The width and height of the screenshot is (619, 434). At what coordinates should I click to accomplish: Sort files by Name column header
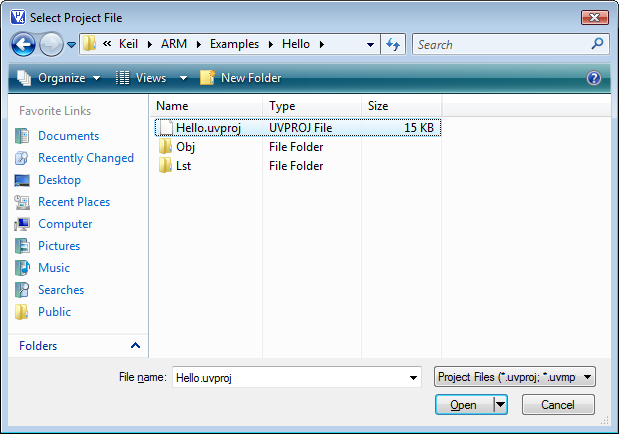pos(205,105)
